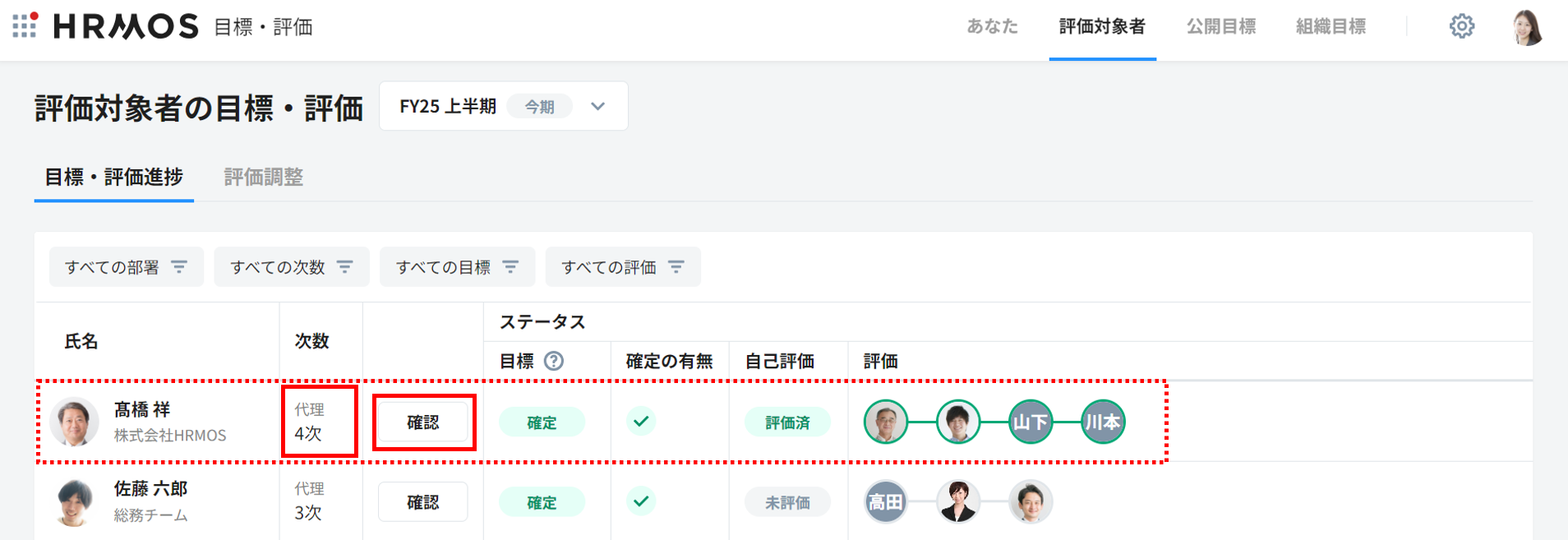The image size is (1568, 540).
Task: Click 確認 button for 佐藤 六郎
Action: click(423, 502)
